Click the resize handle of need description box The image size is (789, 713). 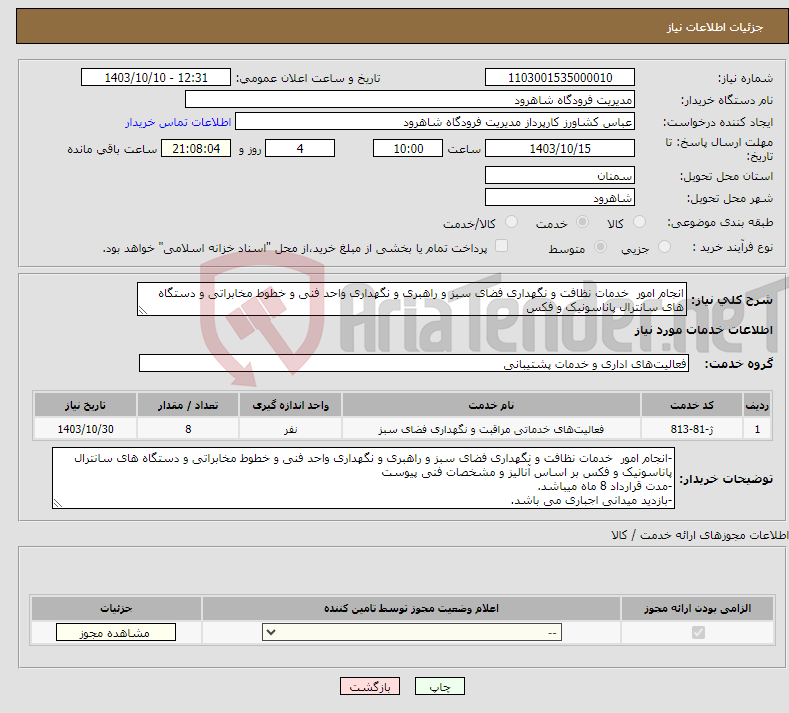coord(142,310)
